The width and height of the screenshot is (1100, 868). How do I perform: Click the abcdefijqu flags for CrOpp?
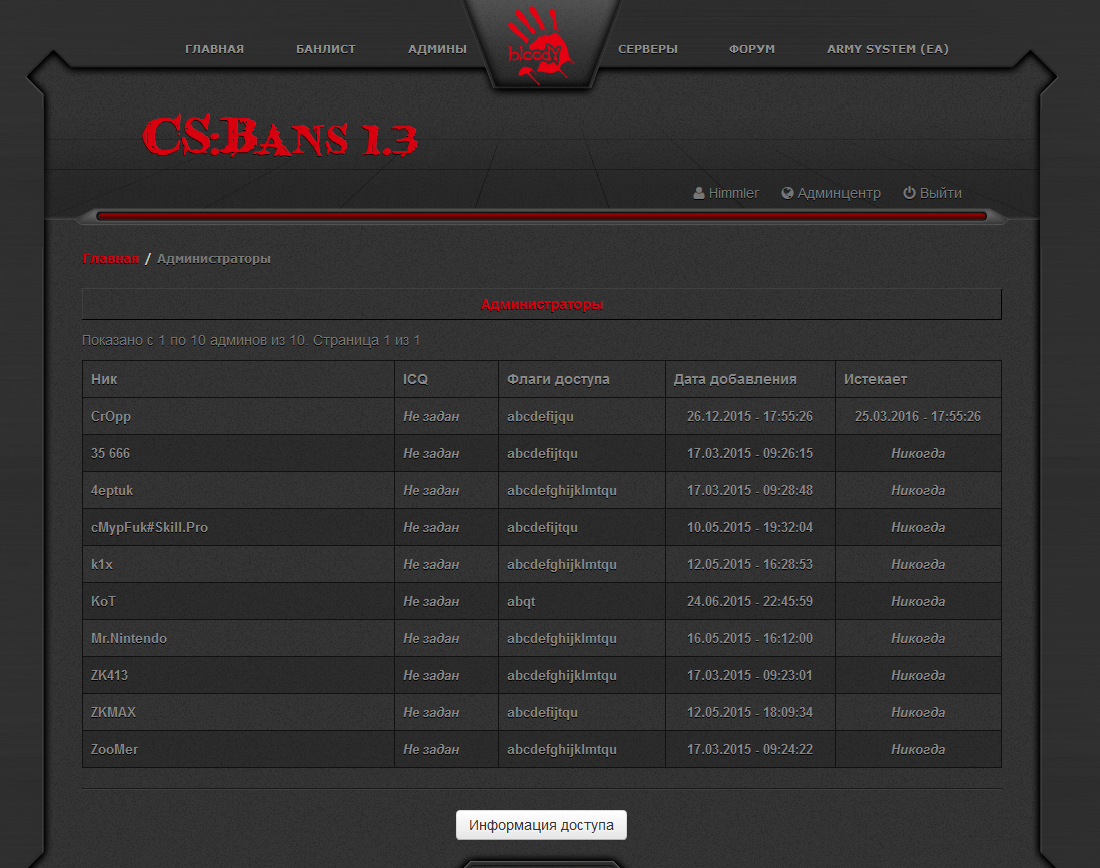[540, 416]
